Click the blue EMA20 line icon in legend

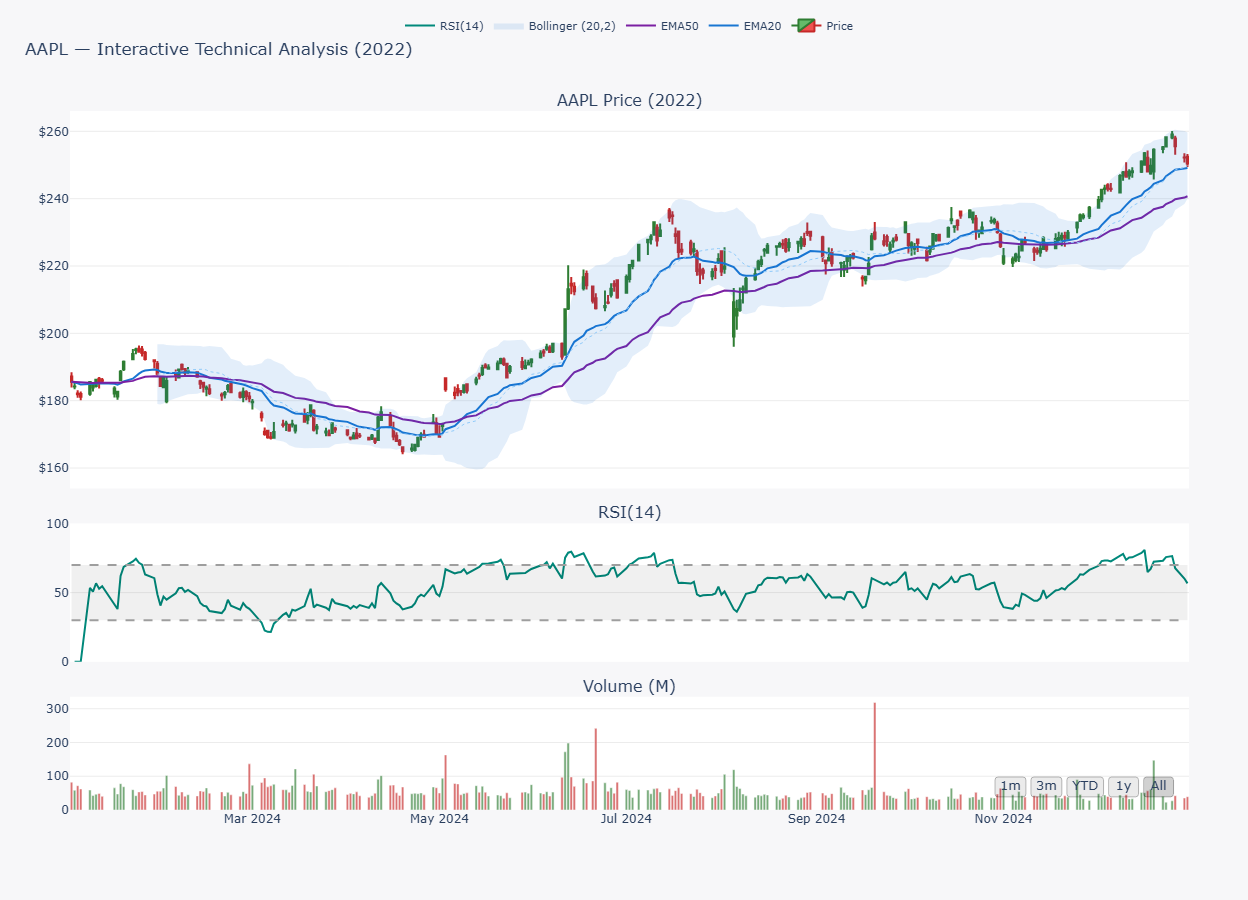pos(724,26)
